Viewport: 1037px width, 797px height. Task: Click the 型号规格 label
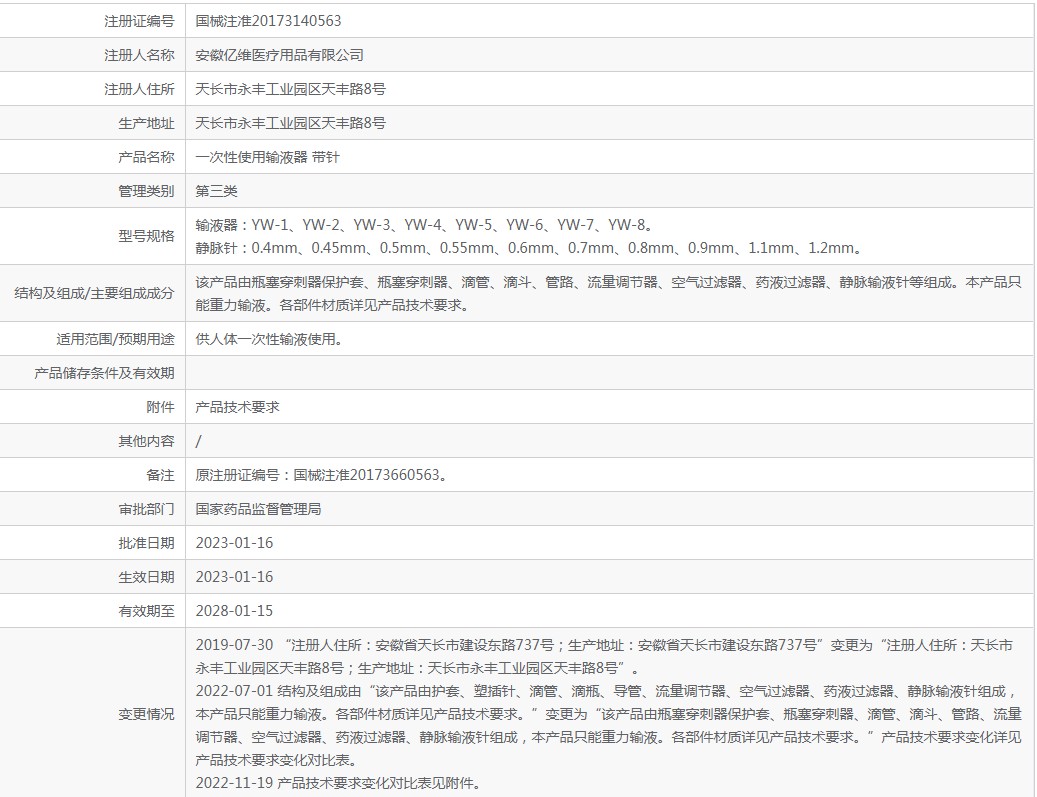(146, 236)
